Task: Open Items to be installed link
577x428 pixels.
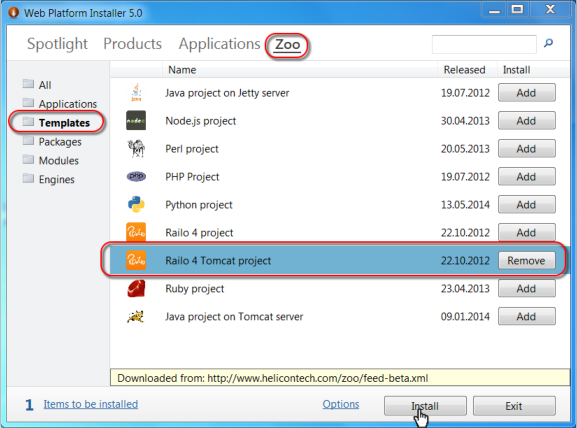Action: pyautogui.click(x=91, y=404)
